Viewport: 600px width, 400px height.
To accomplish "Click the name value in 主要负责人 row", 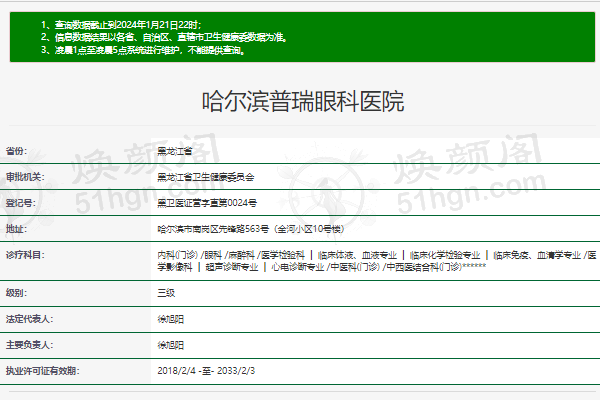I will 171,345.
